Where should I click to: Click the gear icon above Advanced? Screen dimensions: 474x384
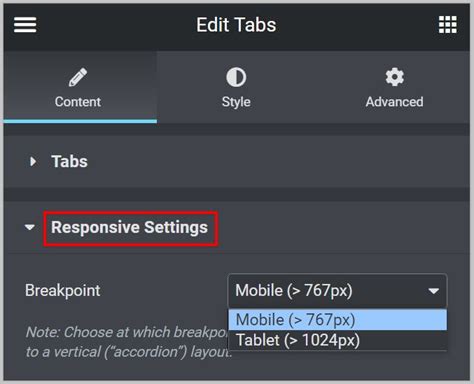coord(395,77)
